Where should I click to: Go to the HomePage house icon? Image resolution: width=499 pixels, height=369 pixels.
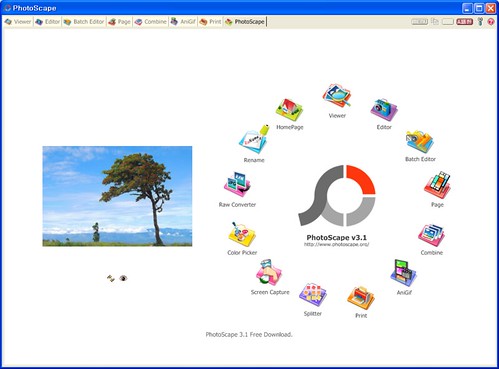click(x=289, y=110)
